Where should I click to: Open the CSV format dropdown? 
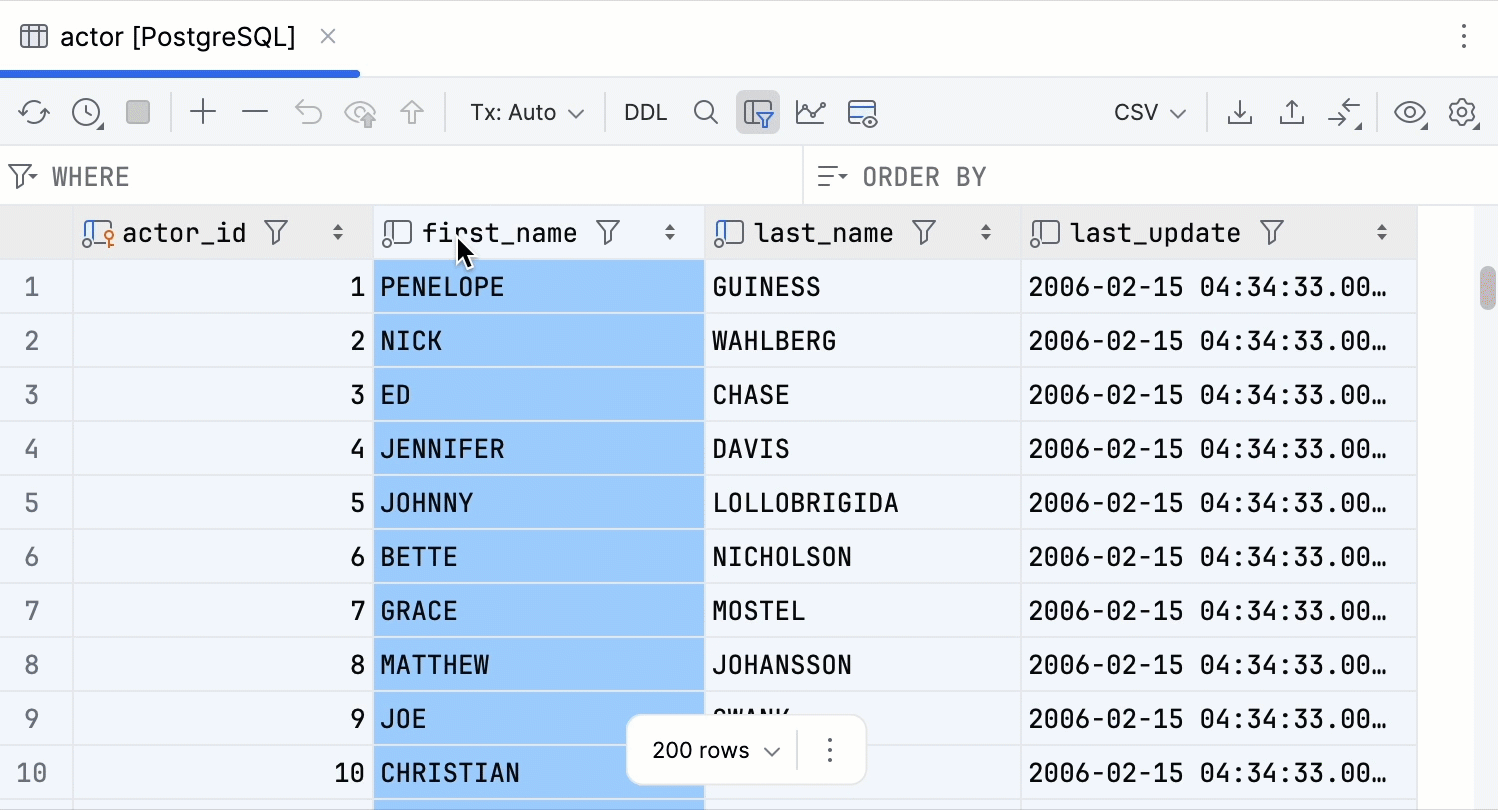point(1148,112)
